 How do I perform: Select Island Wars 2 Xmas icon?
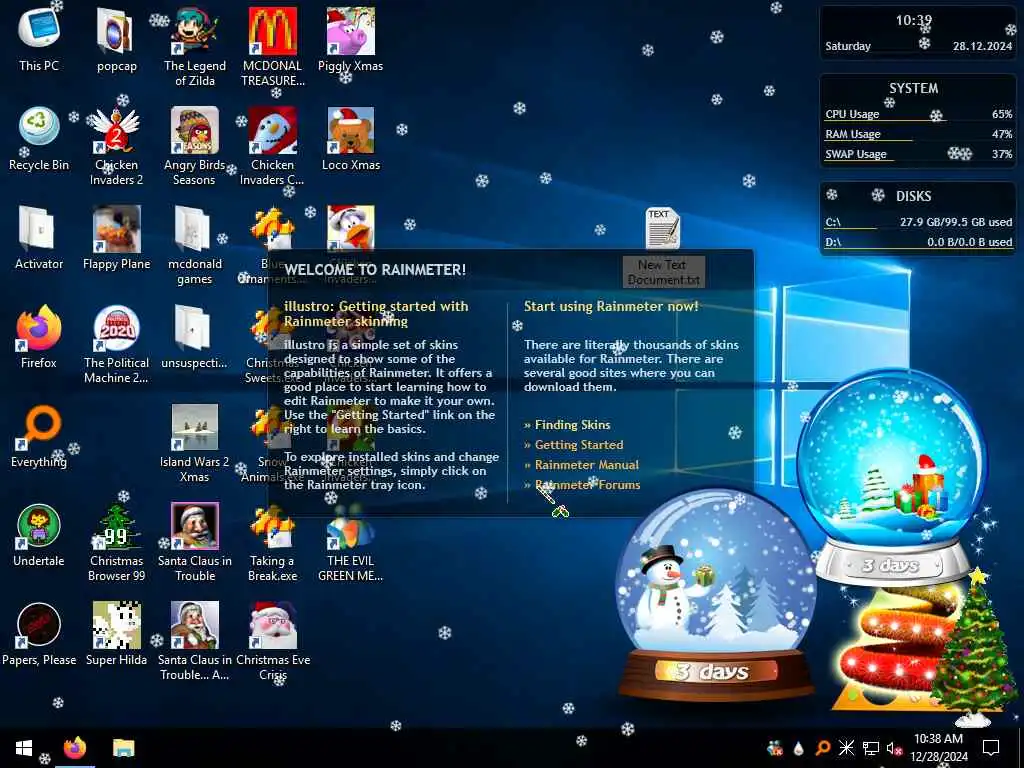pyautogui.click(x=195, y=442)
